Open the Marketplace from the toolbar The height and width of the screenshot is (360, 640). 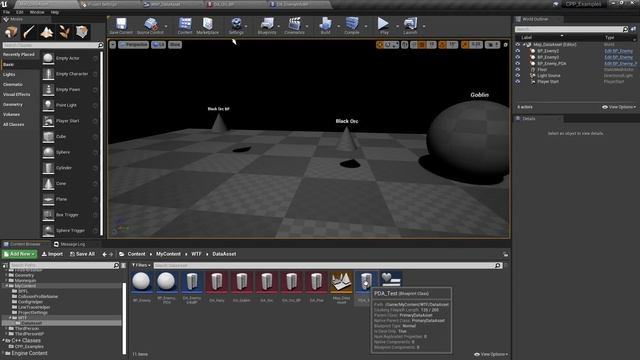pyautogui.click(x=207, y=26)
